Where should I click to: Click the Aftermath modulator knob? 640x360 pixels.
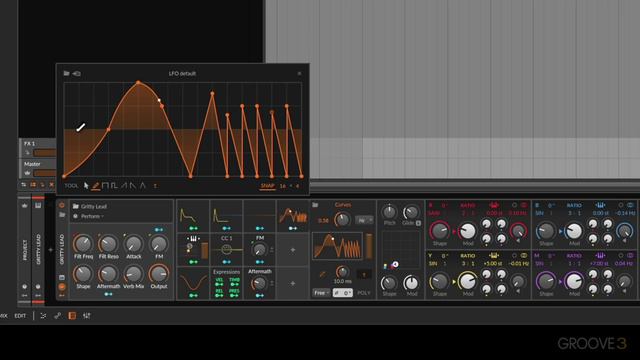pyautogui.click(x=259, y=283)
